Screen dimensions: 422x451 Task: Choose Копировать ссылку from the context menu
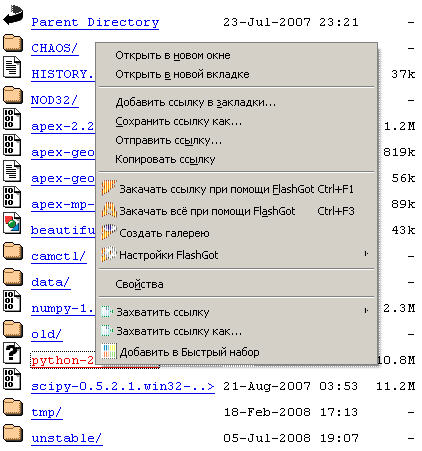click(x=165, y=159)
